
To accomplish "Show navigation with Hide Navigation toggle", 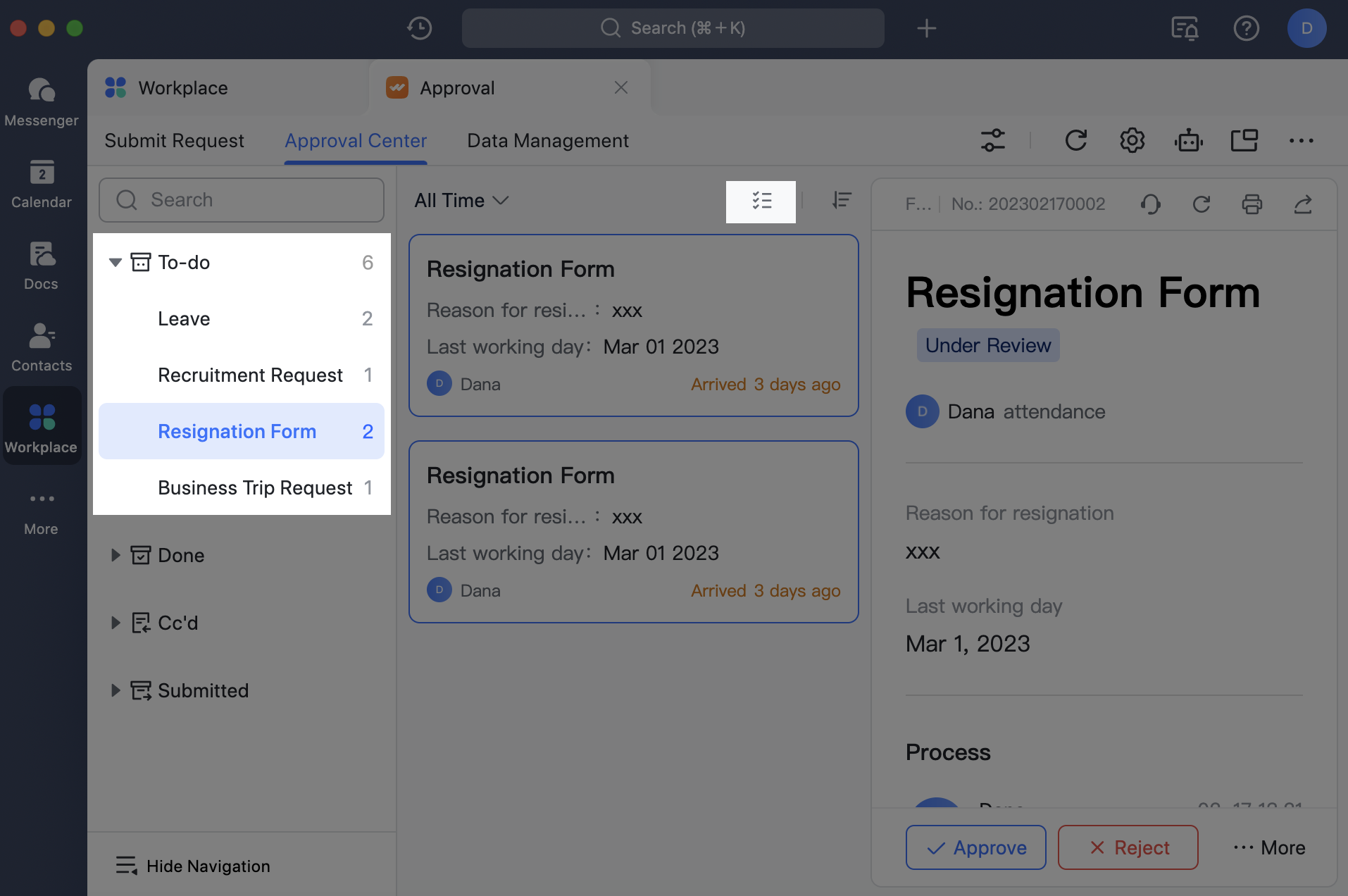I will pos(192,866).
